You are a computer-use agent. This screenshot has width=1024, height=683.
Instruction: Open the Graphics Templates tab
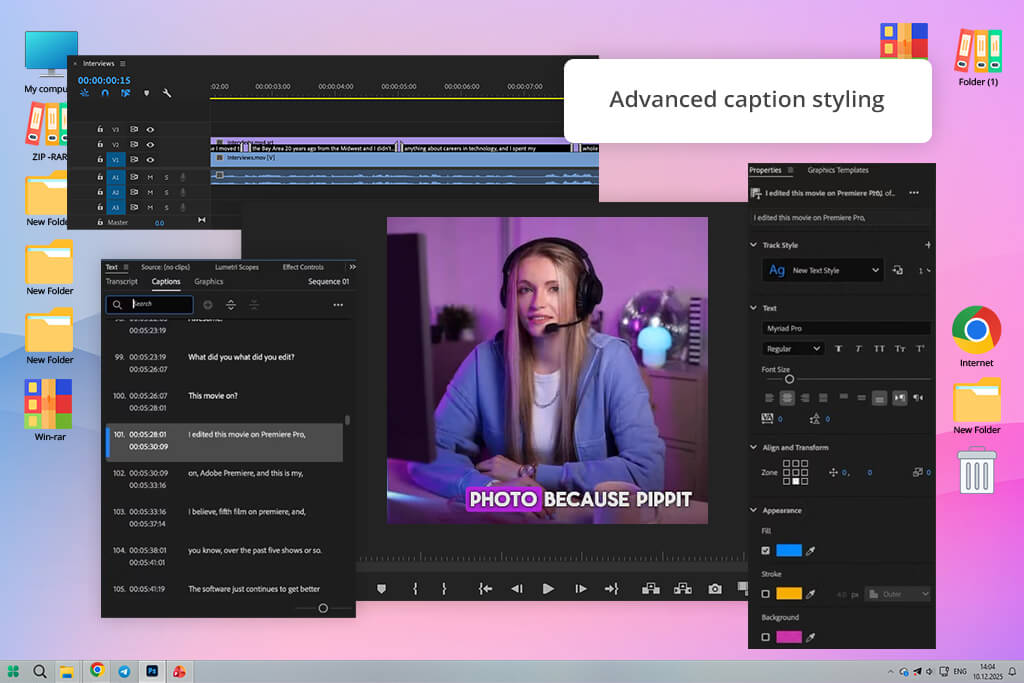click(x=838, y=170)
